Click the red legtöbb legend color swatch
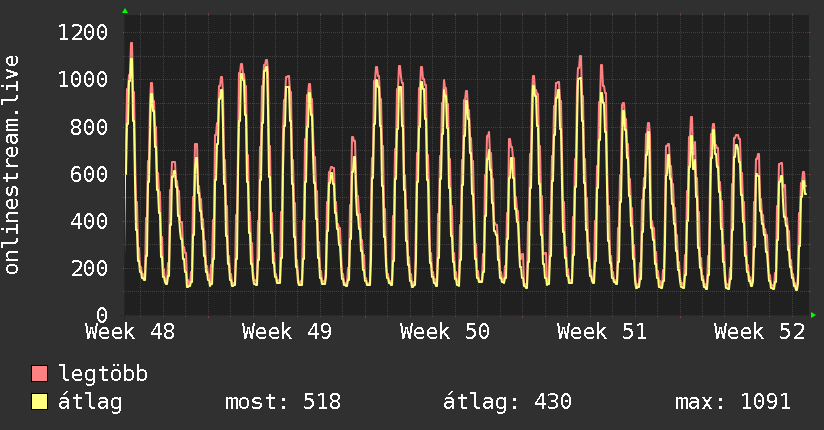824x430 pixels. coord(40,374)
